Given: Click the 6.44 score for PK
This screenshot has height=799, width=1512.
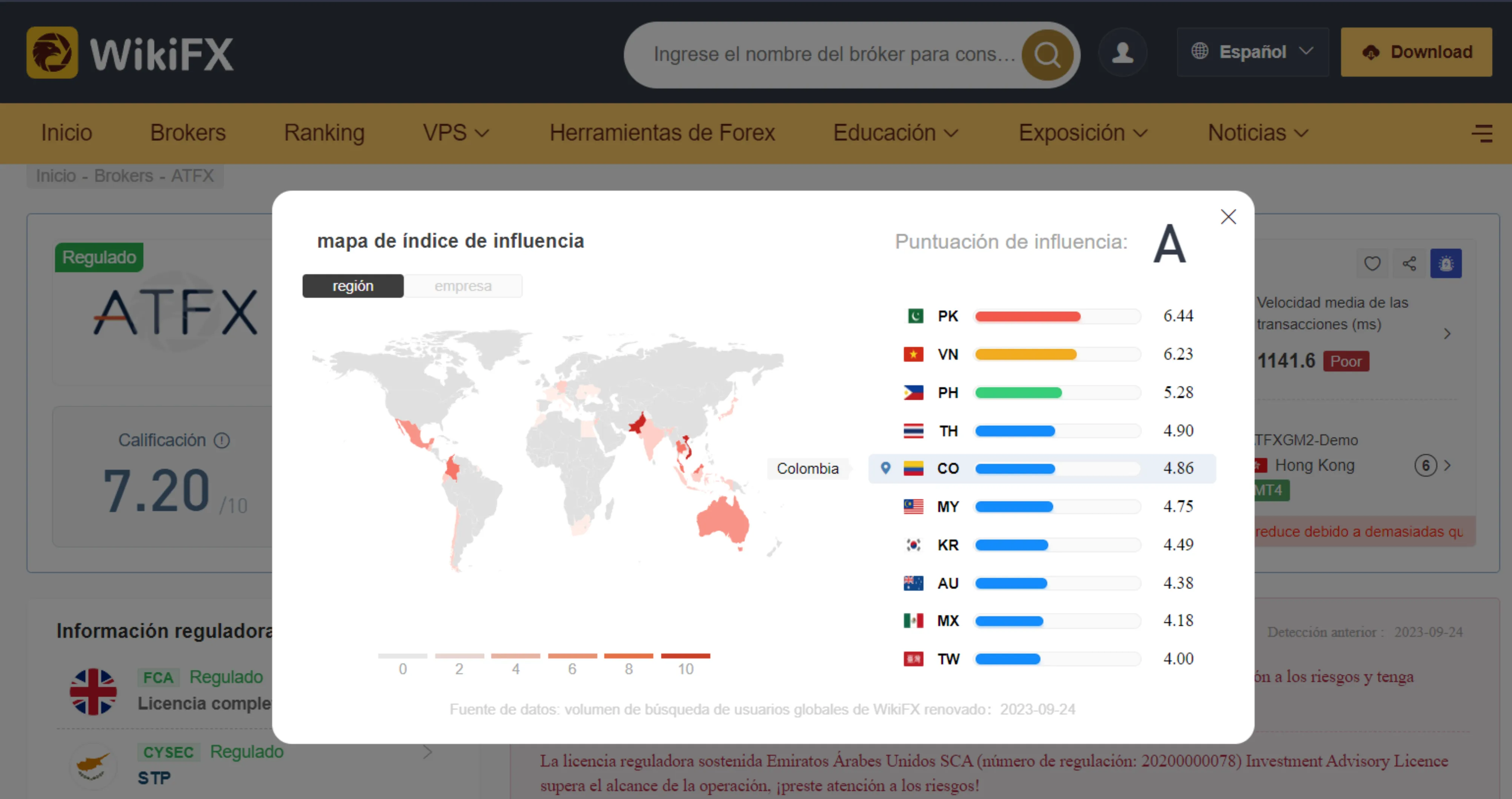Looking at the screenshot, I should 1178,316.
